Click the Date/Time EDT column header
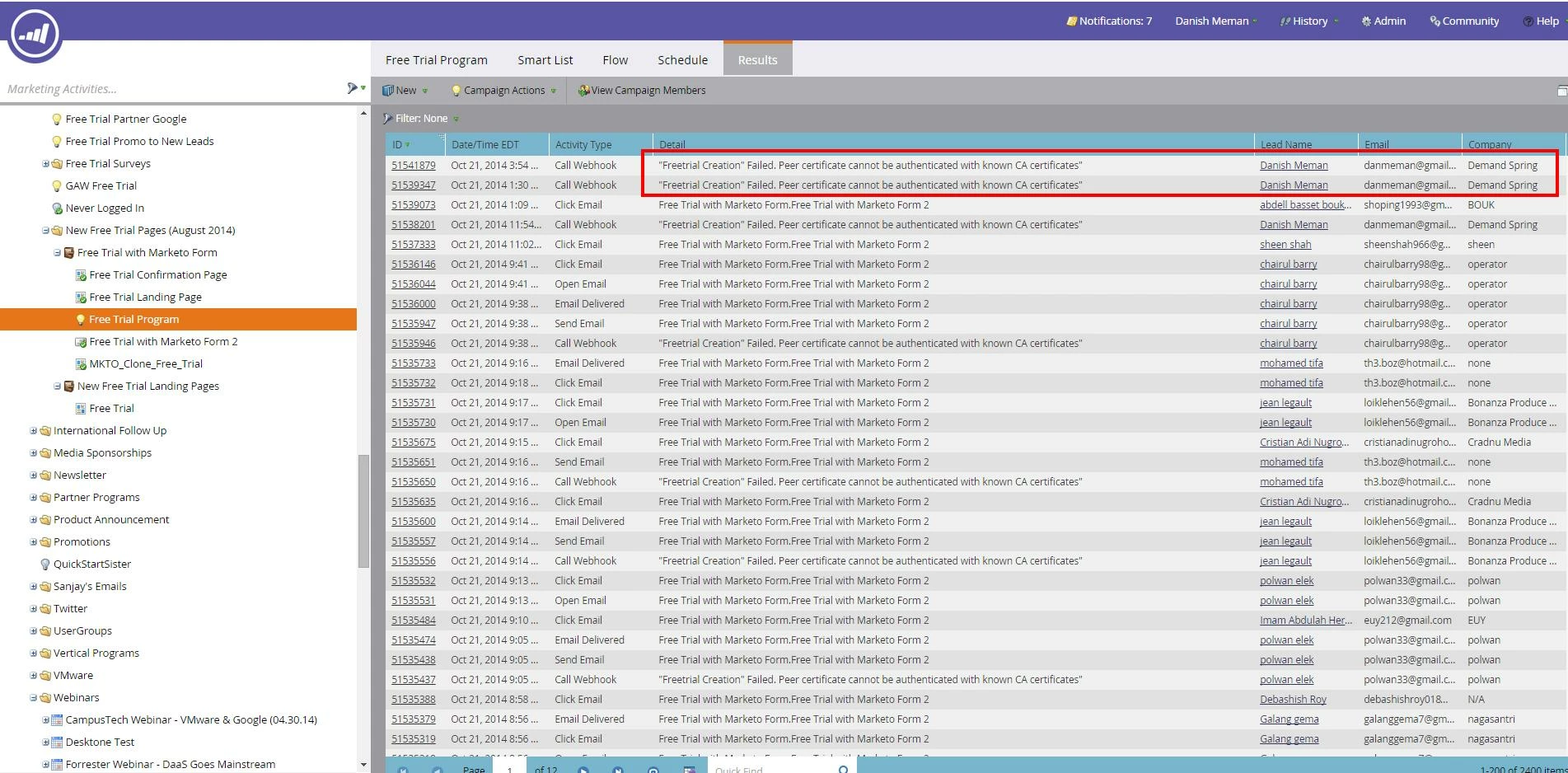The width and height of the screenshot is (1568, 773). tap(497, 145)
